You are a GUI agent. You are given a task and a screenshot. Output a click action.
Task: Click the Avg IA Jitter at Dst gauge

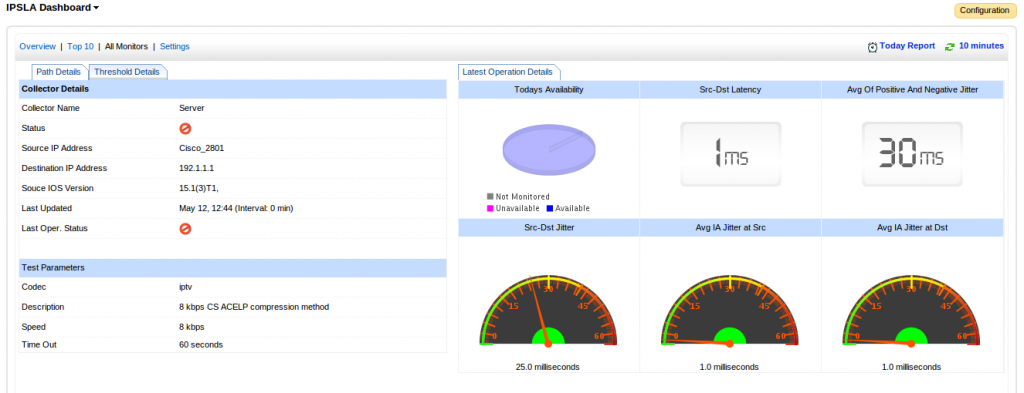pyautogui.click(x=912, y=310)
